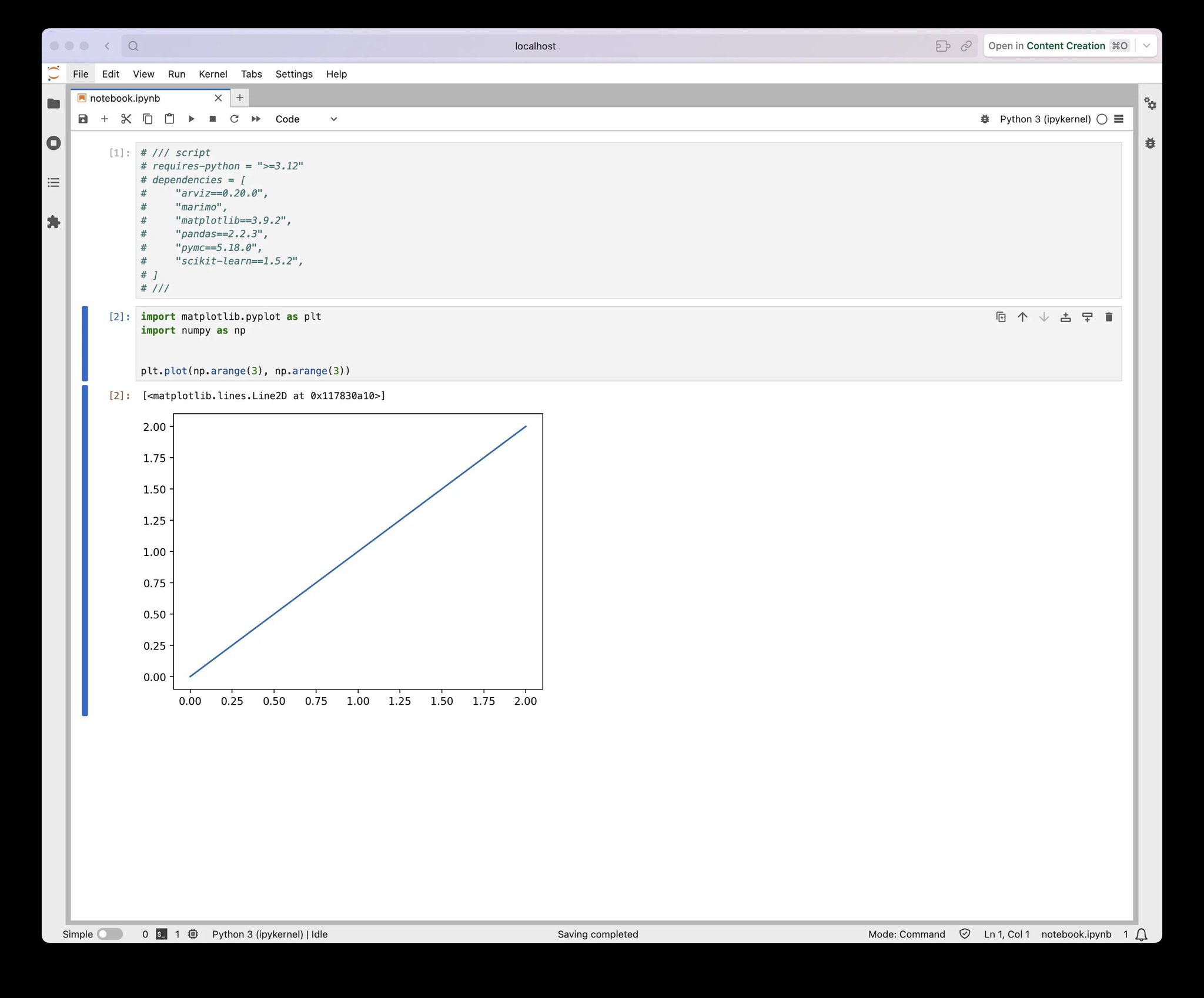Restart kernel and run all cells
Viewport: 1204px width, 998px height.
tap(256, 119)
